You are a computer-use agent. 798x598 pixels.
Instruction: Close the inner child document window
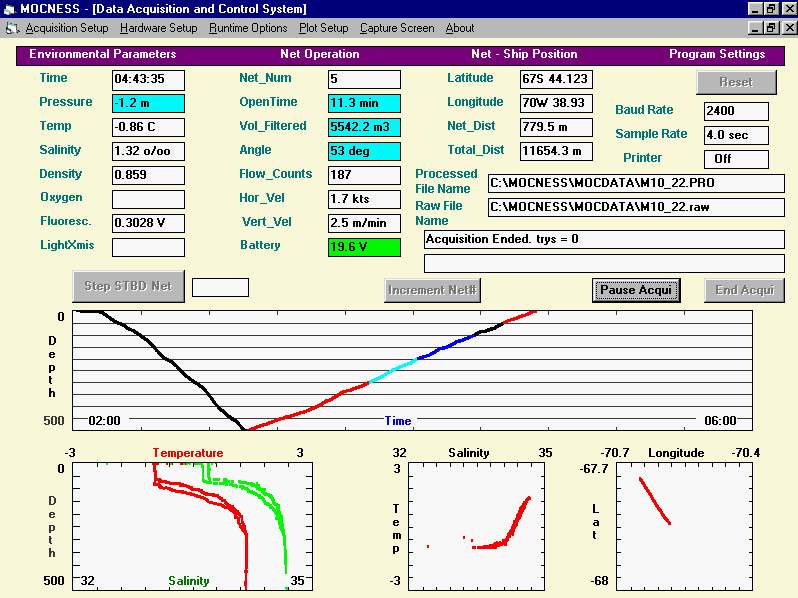pyautogui.click(x=789, y=28)
